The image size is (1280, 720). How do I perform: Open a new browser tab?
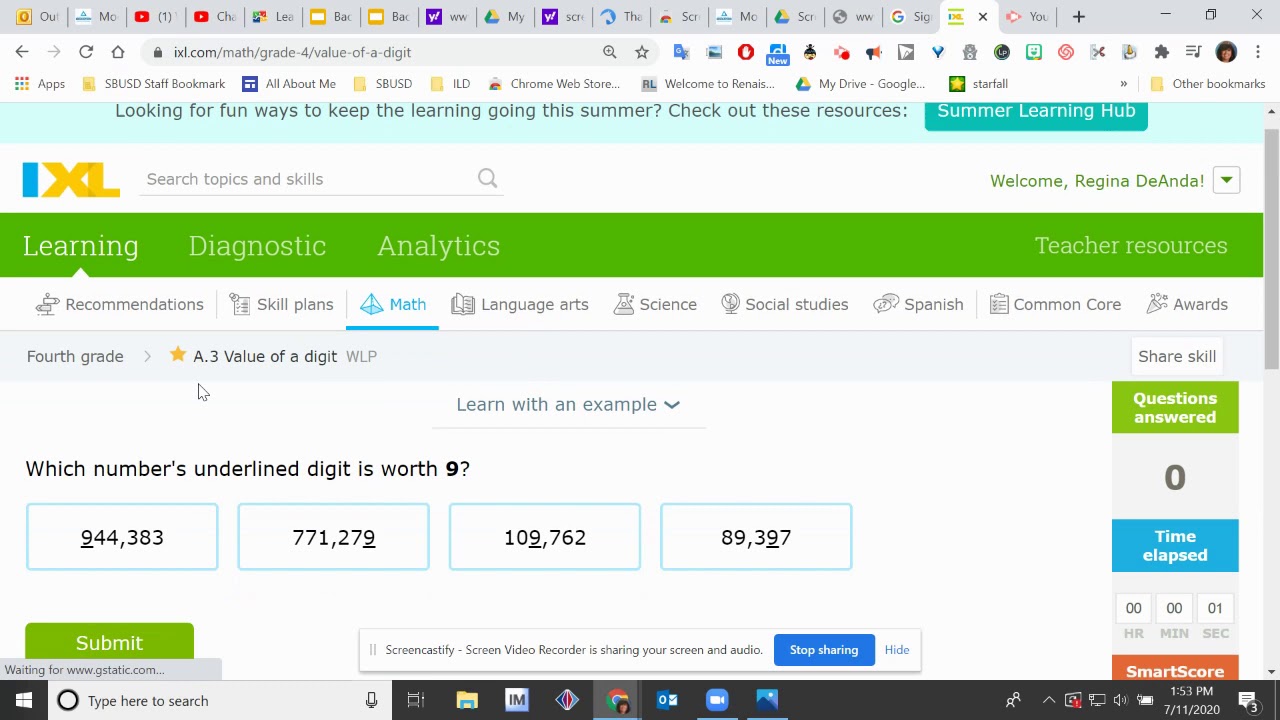pos(1078,16)
